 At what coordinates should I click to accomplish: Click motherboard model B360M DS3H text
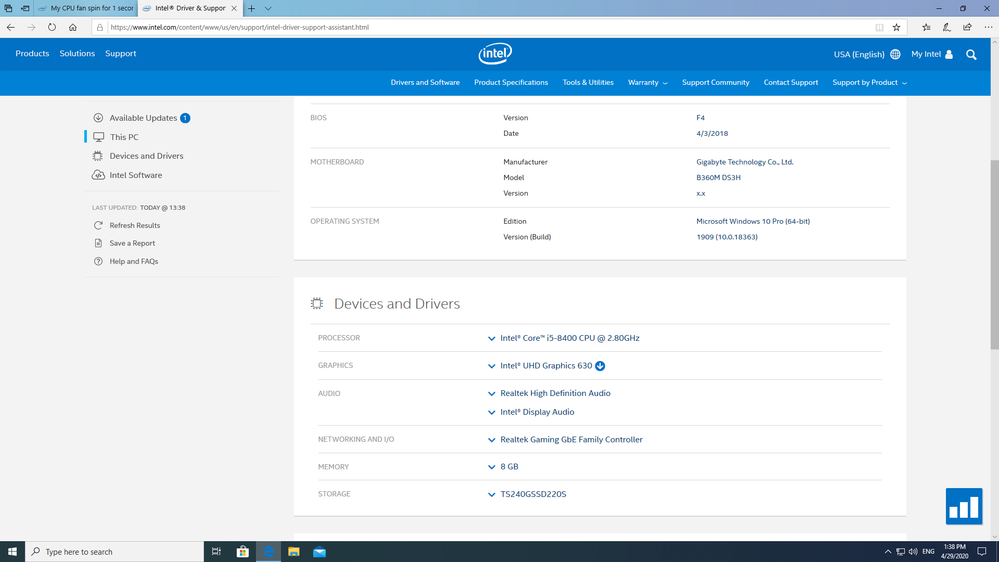(x=718, y=178)
